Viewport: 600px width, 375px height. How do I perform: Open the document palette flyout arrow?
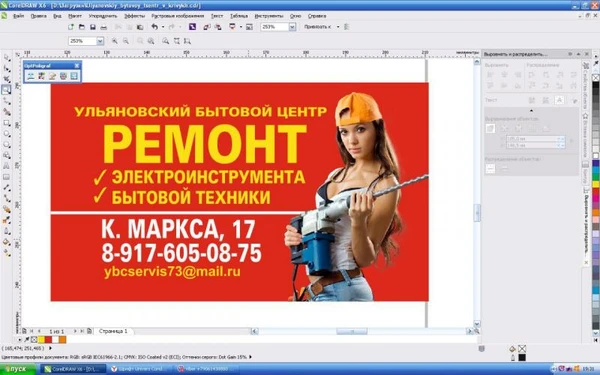pyautogui.click(x=20, y=339)
